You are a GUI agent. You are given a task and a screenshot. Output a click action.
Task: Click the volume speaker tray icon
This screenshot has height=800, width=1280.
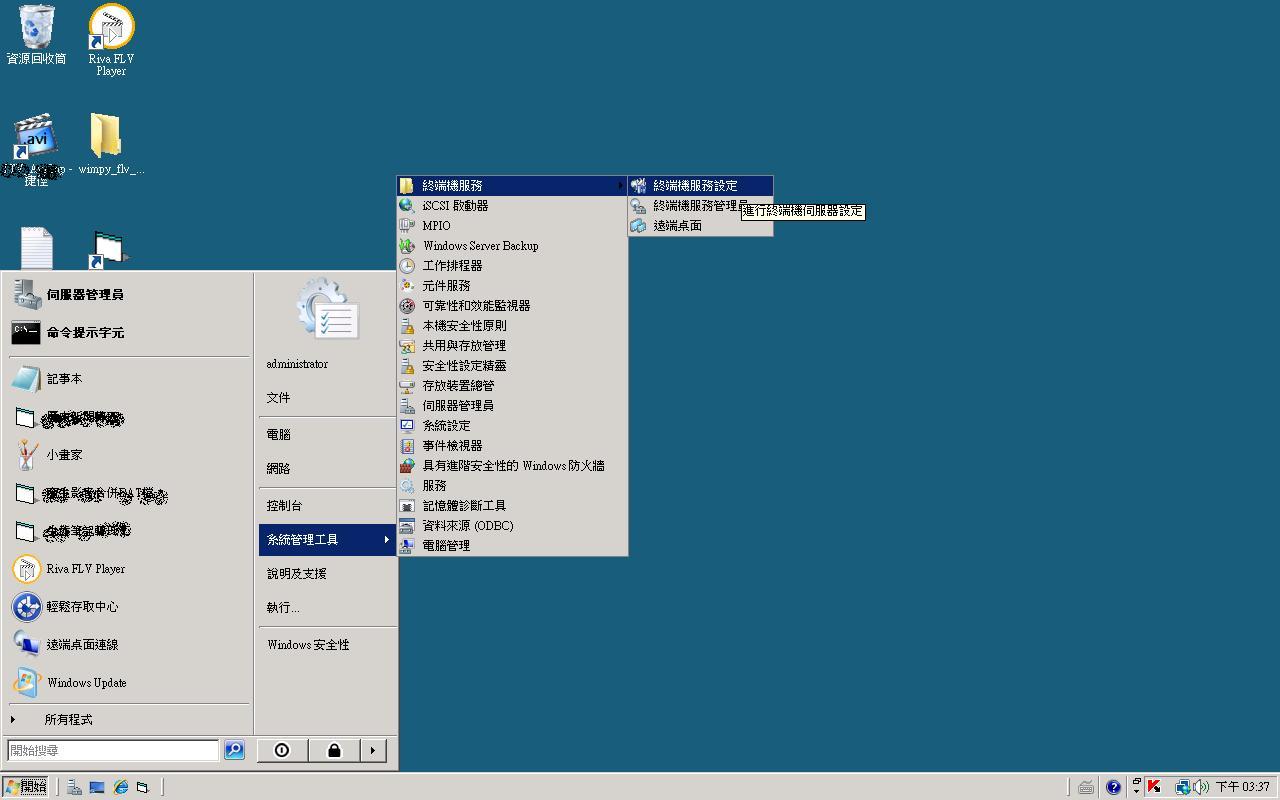(1201, 787)
